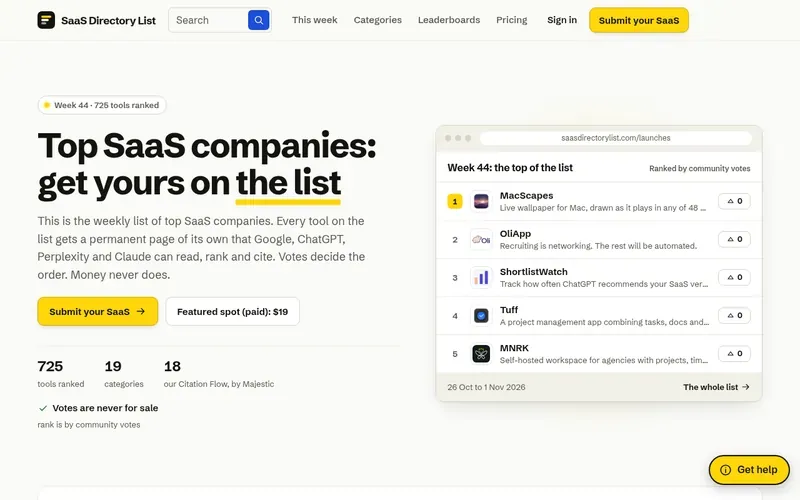Open the Tuff app icon
Viewport: 800px width, 500px height.
coord(481,316)
